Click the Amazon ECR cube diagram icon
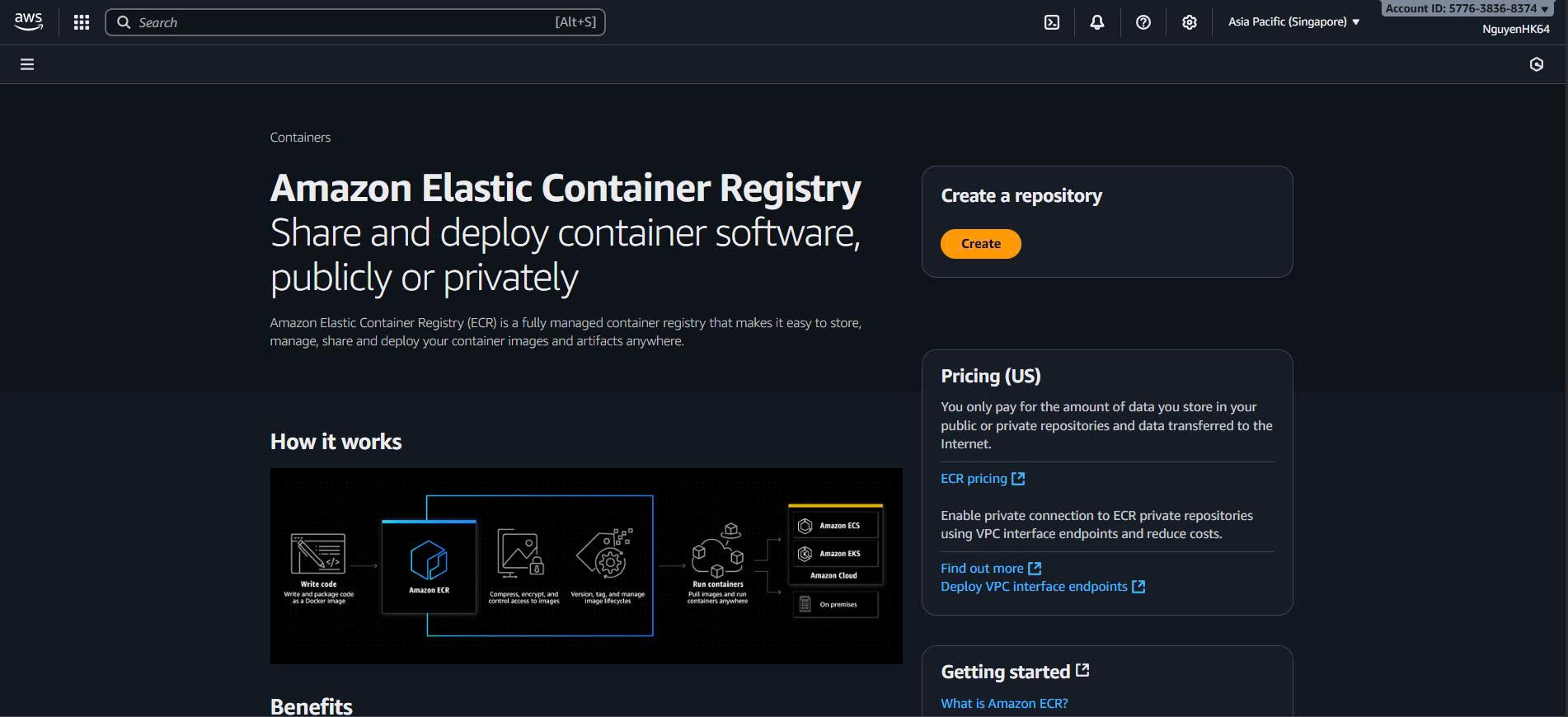Image resolution: width=1568 pixels, height=717 pixels. click(429, 560)
